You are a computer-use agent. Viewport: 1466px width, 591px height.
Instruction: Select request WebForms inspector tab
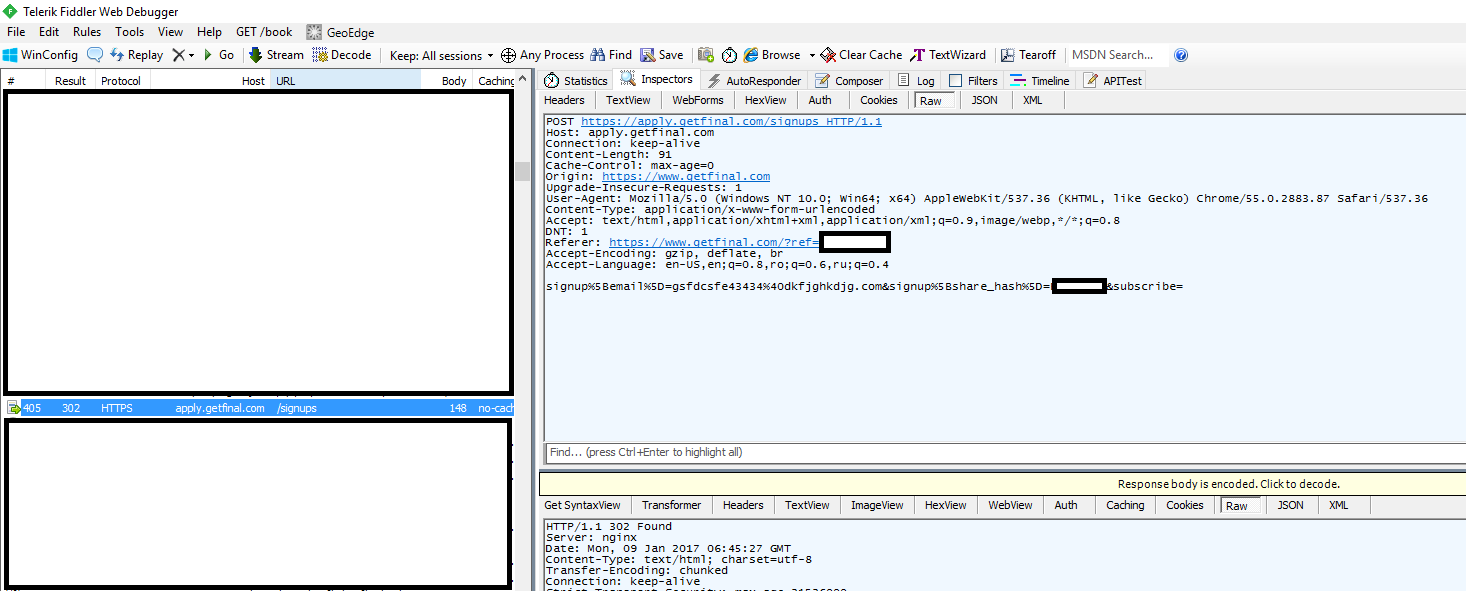[x=698, y=100]
